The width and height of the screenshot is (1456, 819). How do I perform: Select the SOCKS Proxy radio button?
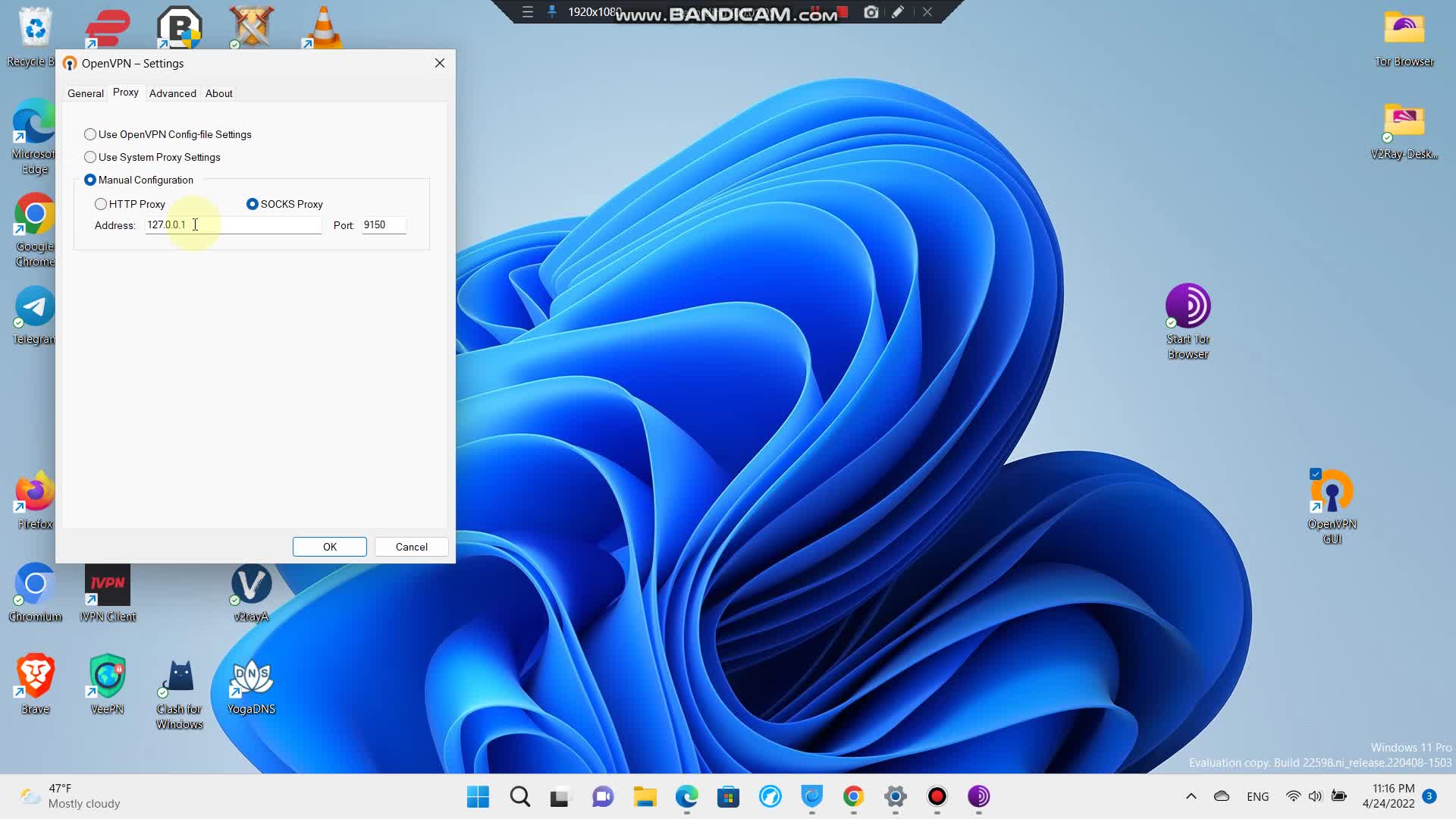point(253,204)
